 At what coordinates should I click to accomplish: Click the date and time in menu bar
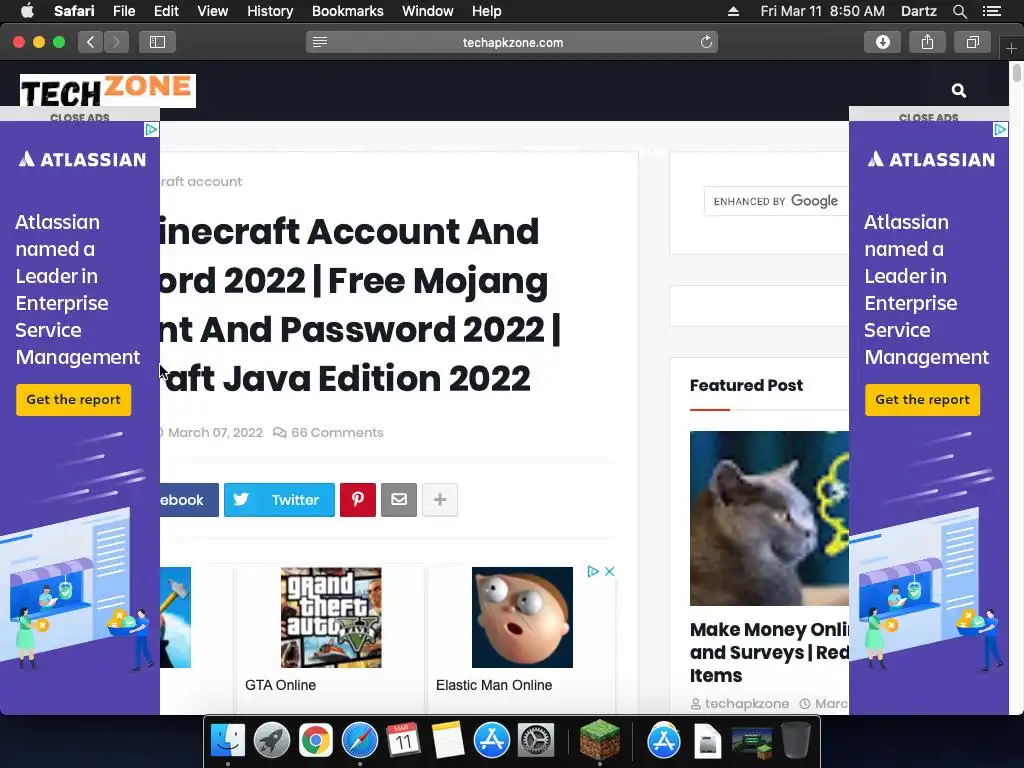[822, 11]
